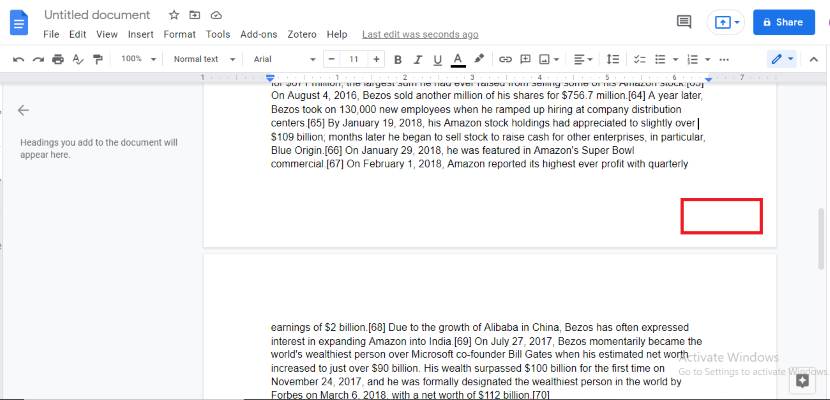Click the right indent marker on ruler
Image resolution: width=830 pixels, height=400 pixels.
coord(708,79)
